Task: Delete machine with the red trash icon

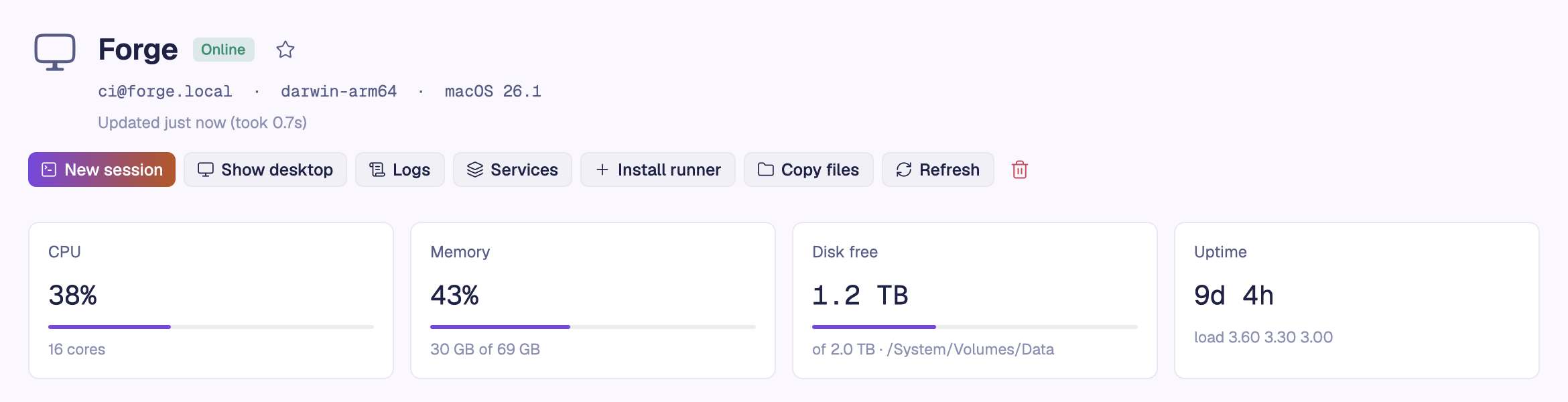Action: (1020, 170)
